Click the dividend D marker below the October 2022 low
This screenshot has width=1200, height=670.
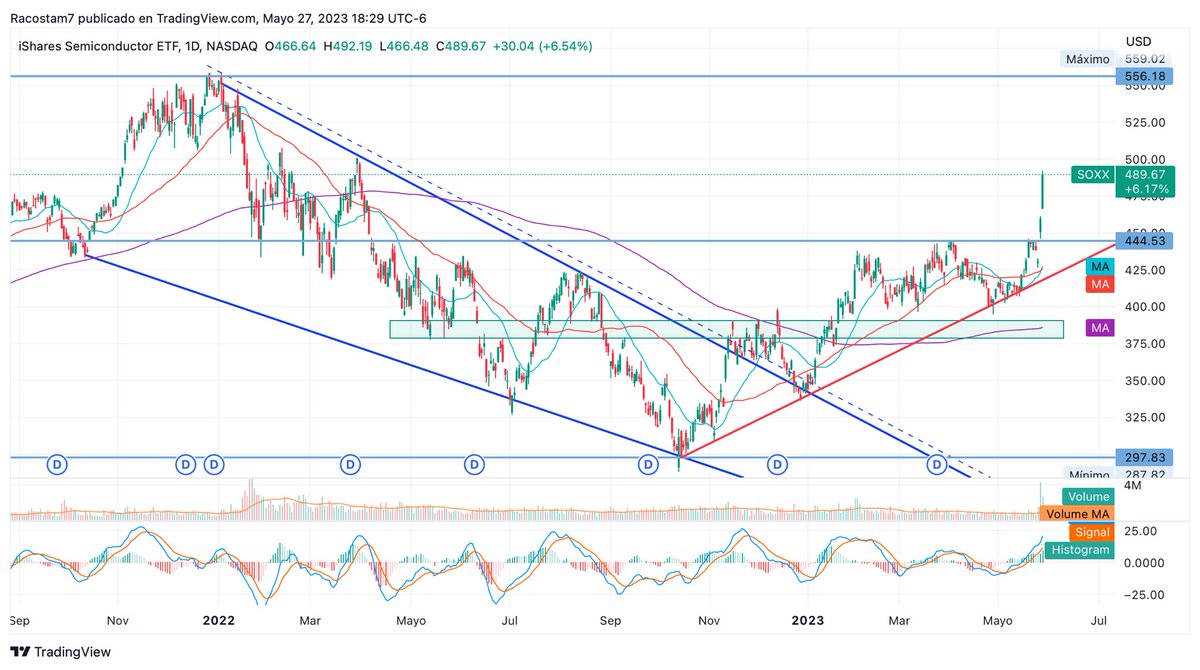point(649,464)
